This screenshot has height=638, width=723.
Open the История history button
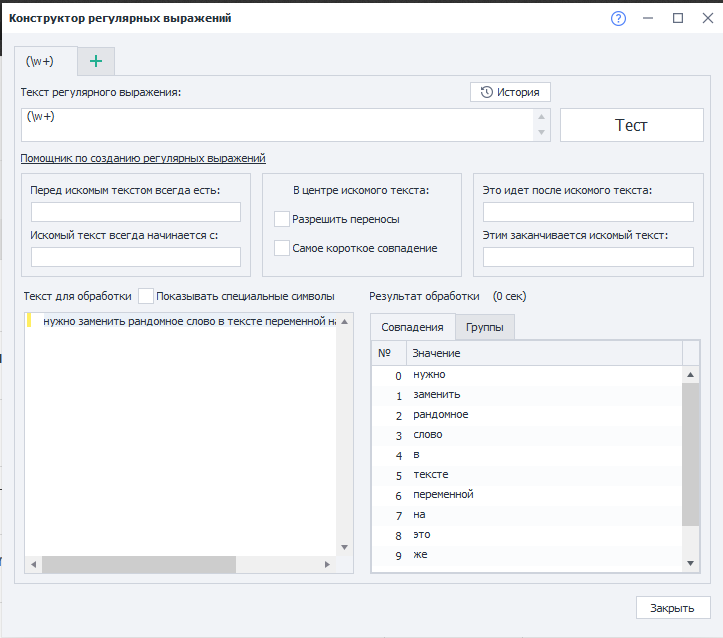pyautogui.click(x=510, y=92)
